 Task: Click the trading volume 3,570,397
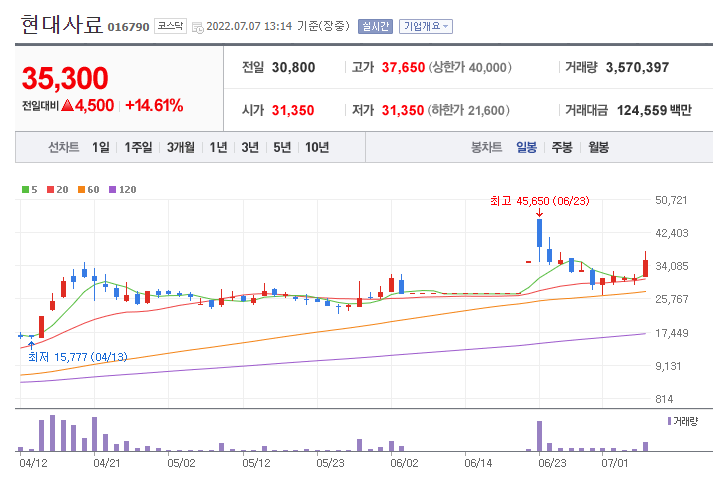(637, 67)
